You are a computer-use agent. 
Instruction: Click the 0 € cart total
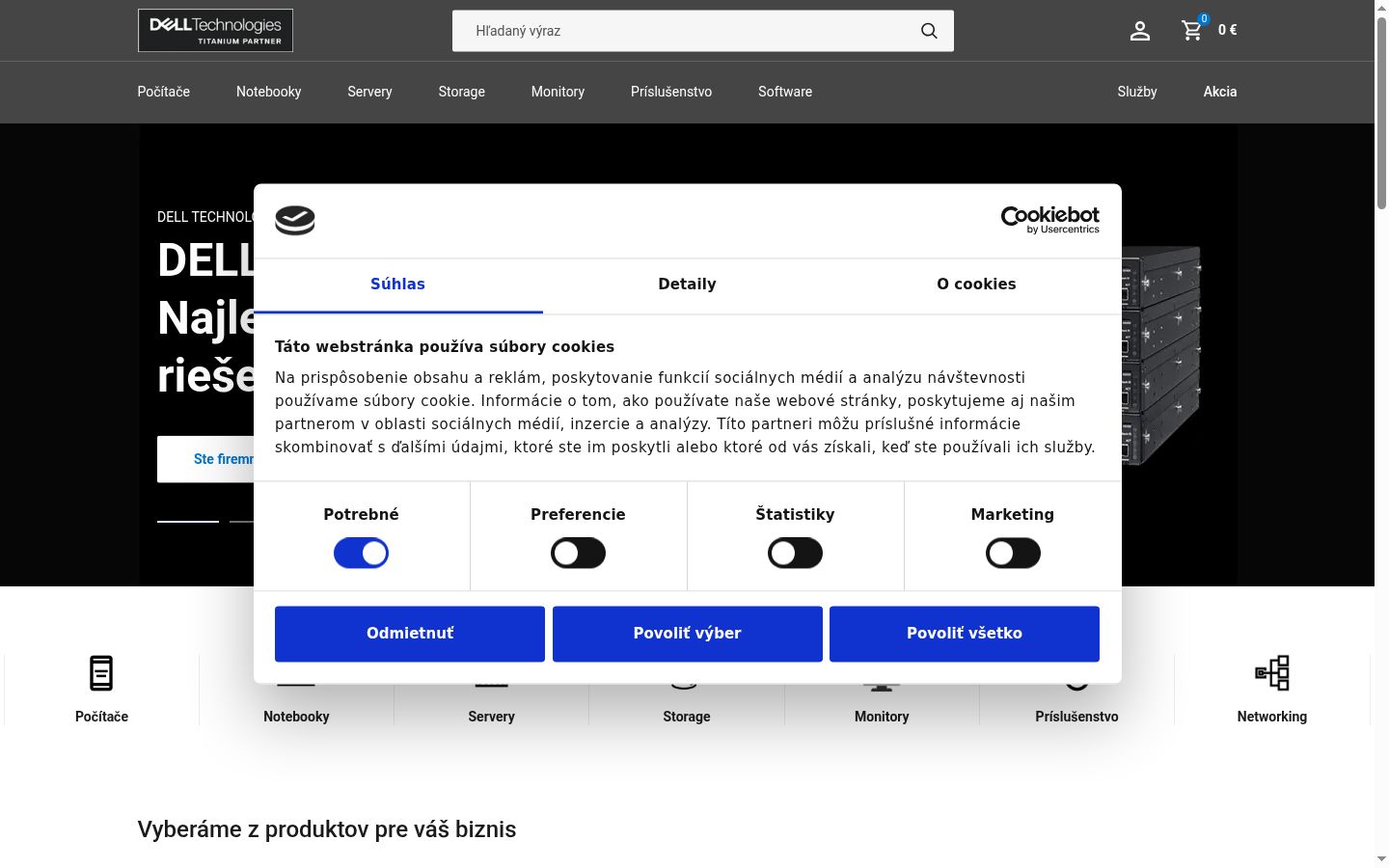pyautogui.click(x=1228, y=30)
